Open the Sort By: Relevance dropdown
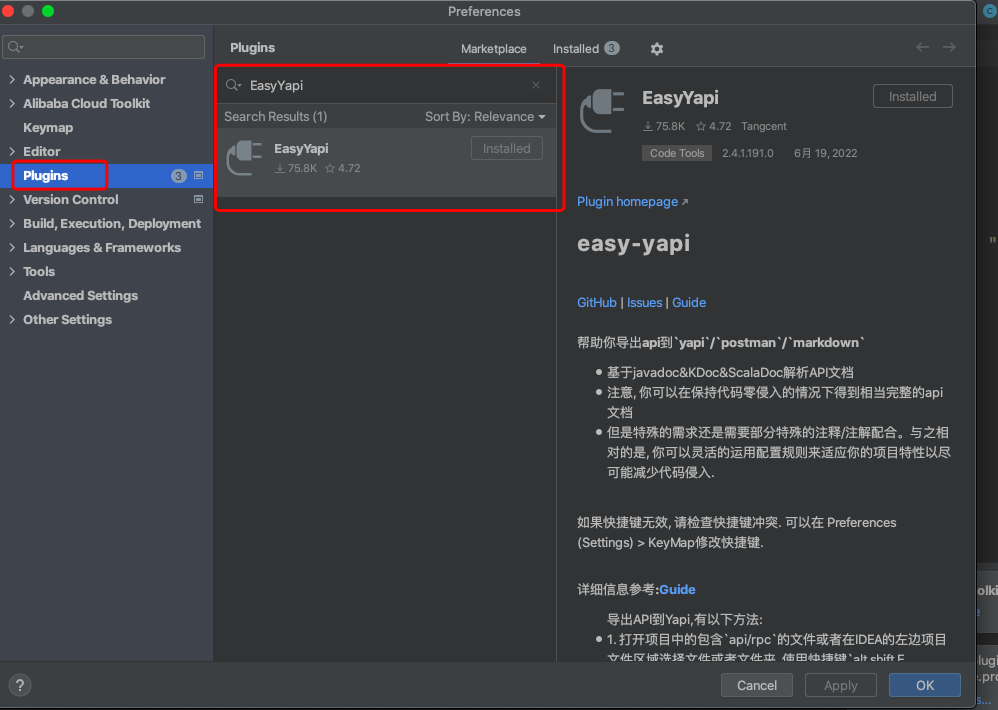This screenshot has height=710, width=998. tap(485, 116)
